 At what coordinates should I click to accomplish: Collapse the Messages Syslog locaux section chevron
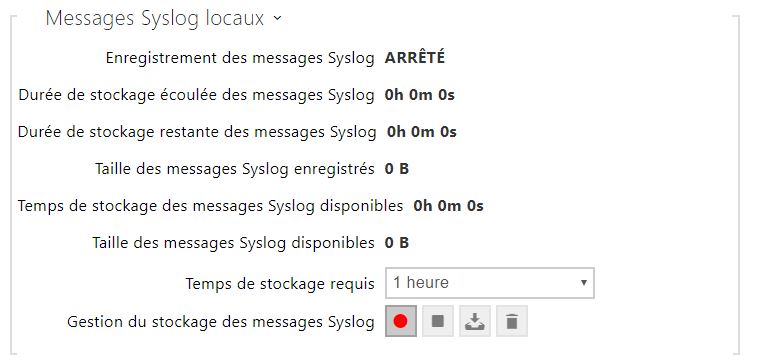pos(277,18)
